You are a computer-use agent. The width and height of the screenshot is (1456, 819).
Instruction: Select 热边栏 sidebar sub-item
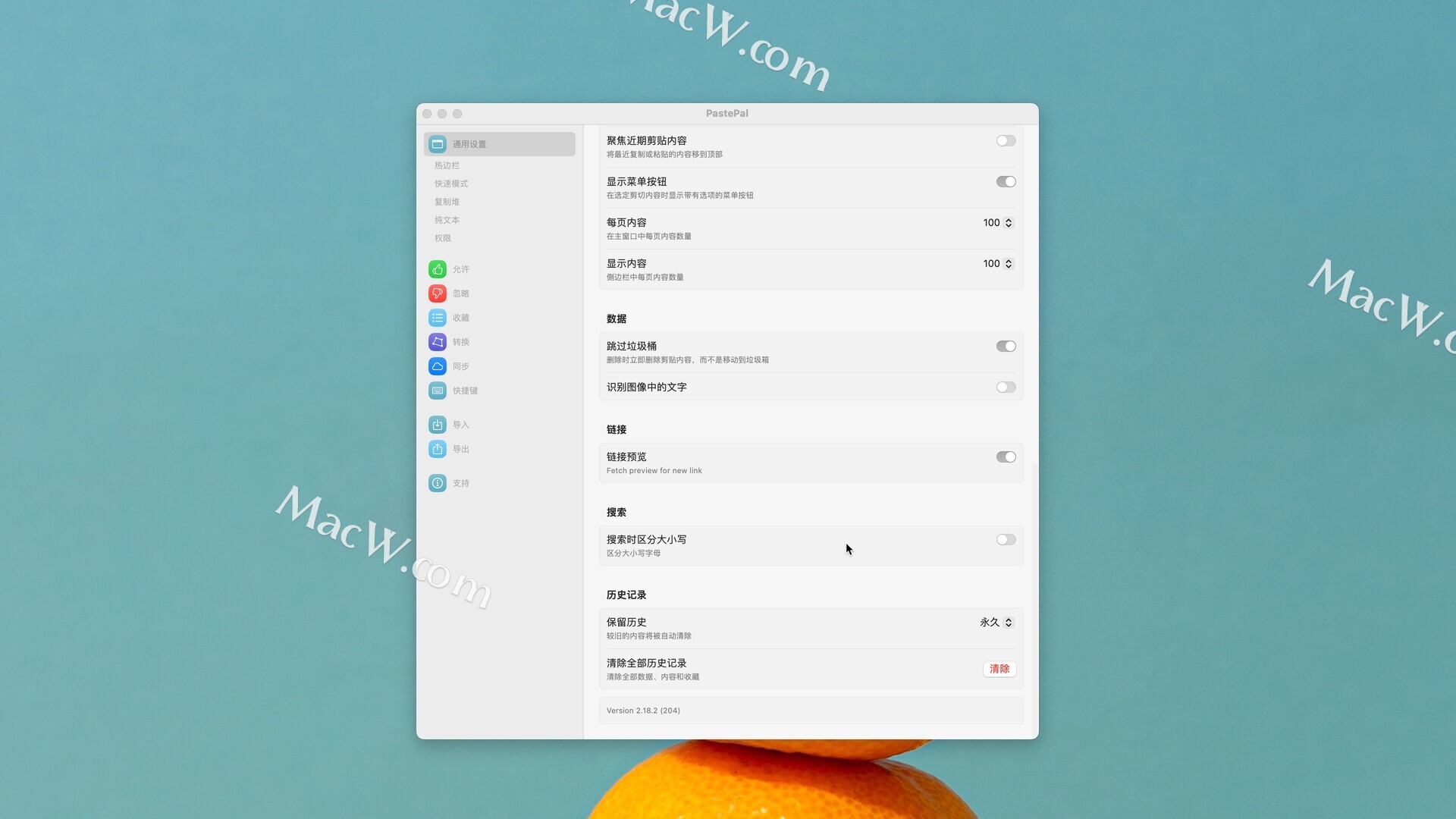447,165
